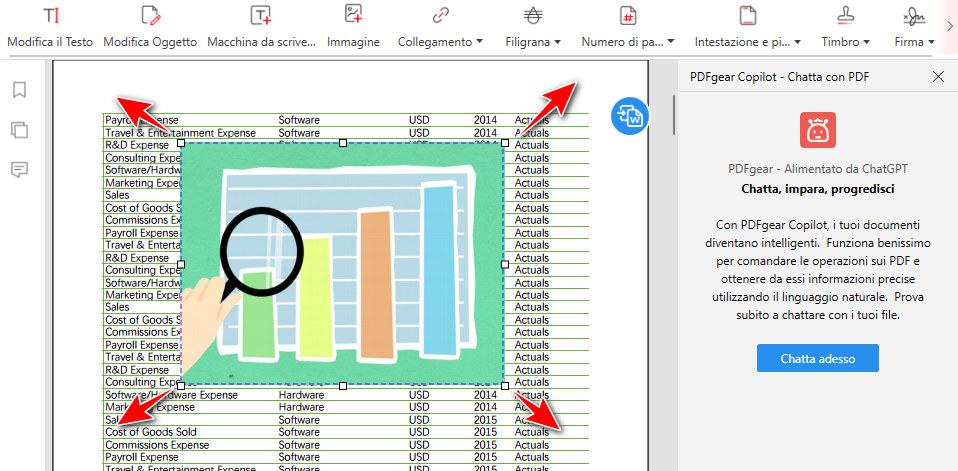
Task: Show the page thumbnails sidebar panel
Action: pyautogui.click(x=19, y=129)
